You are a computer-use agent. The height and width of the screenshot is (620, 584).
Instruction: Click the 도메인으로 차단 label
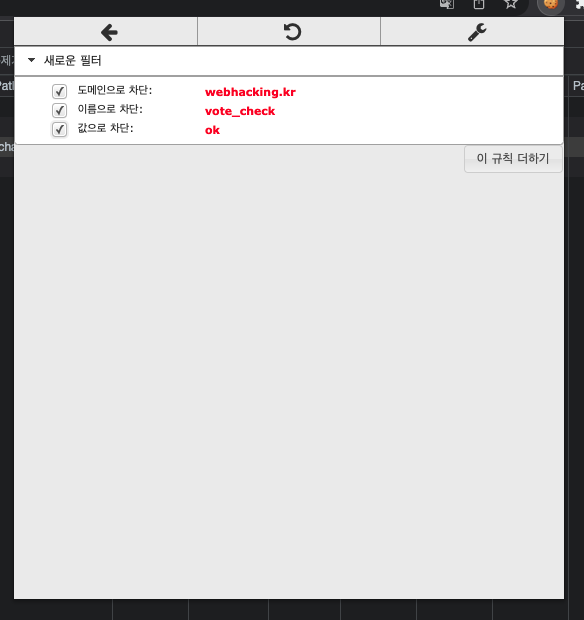115,90
